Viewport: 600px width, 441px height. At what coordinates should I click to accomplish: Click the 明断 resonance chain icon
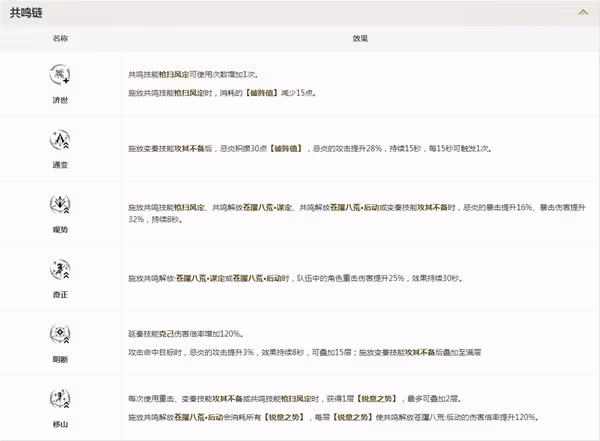coord(60,334)
